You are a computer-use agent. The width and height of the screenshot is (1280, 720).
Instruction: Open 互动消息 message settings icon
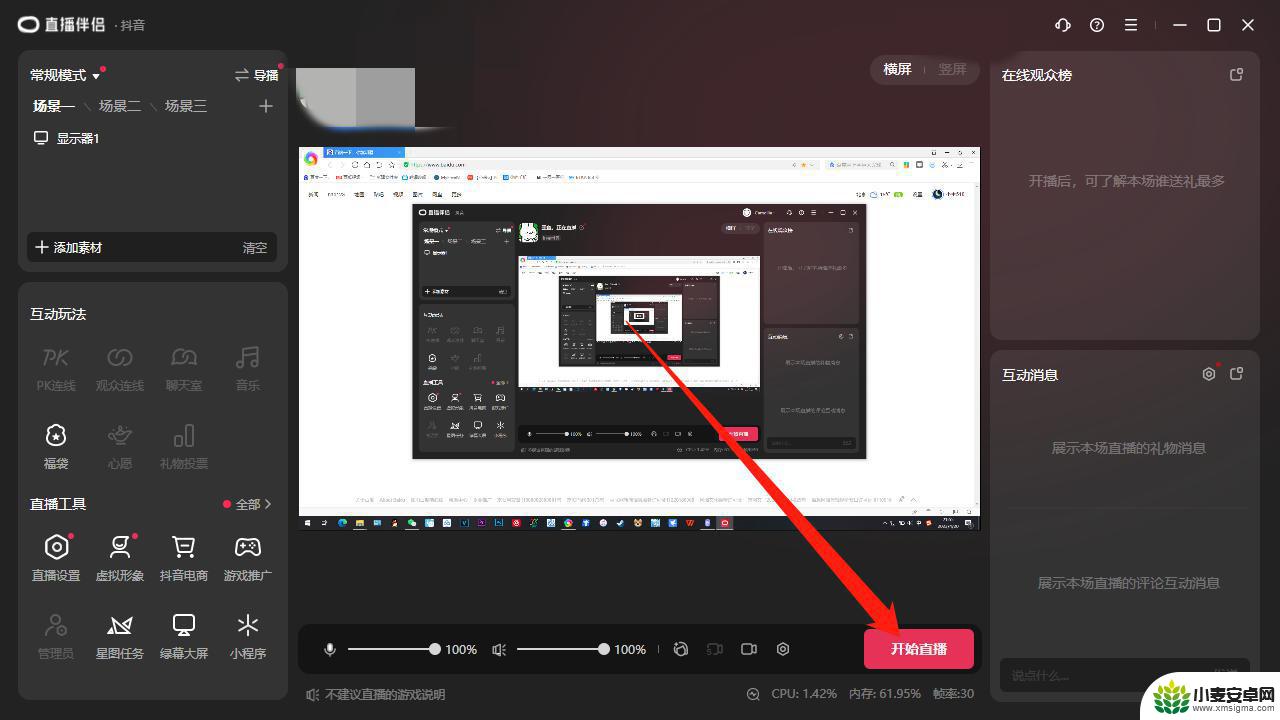(x=1209, y=374)
